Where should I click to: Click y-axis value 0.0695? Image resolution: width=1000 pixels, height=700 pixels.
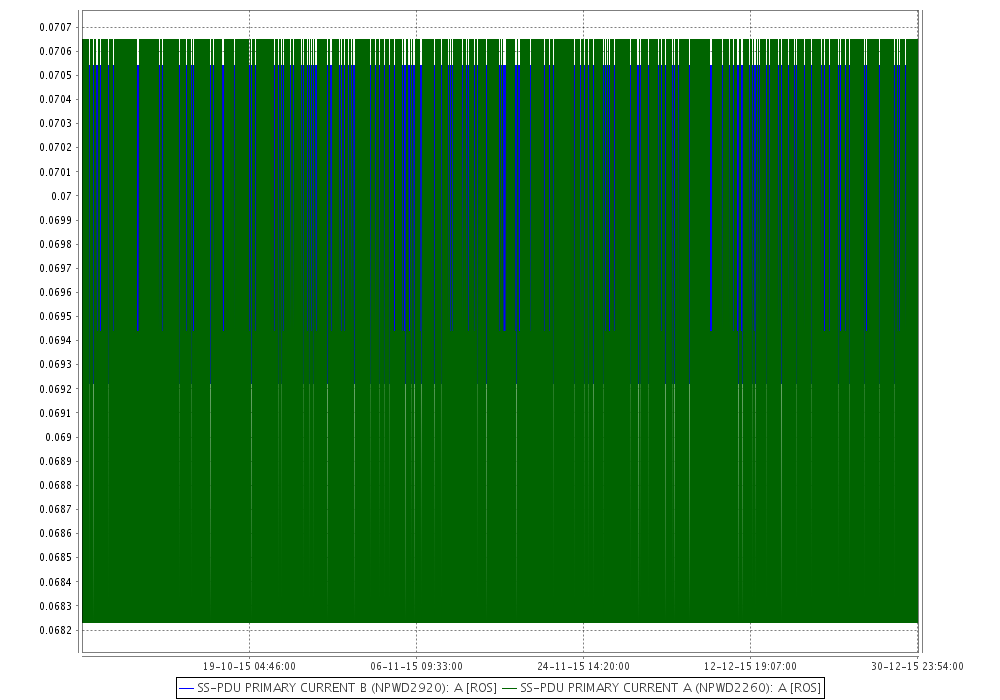[x=55, y=317]
